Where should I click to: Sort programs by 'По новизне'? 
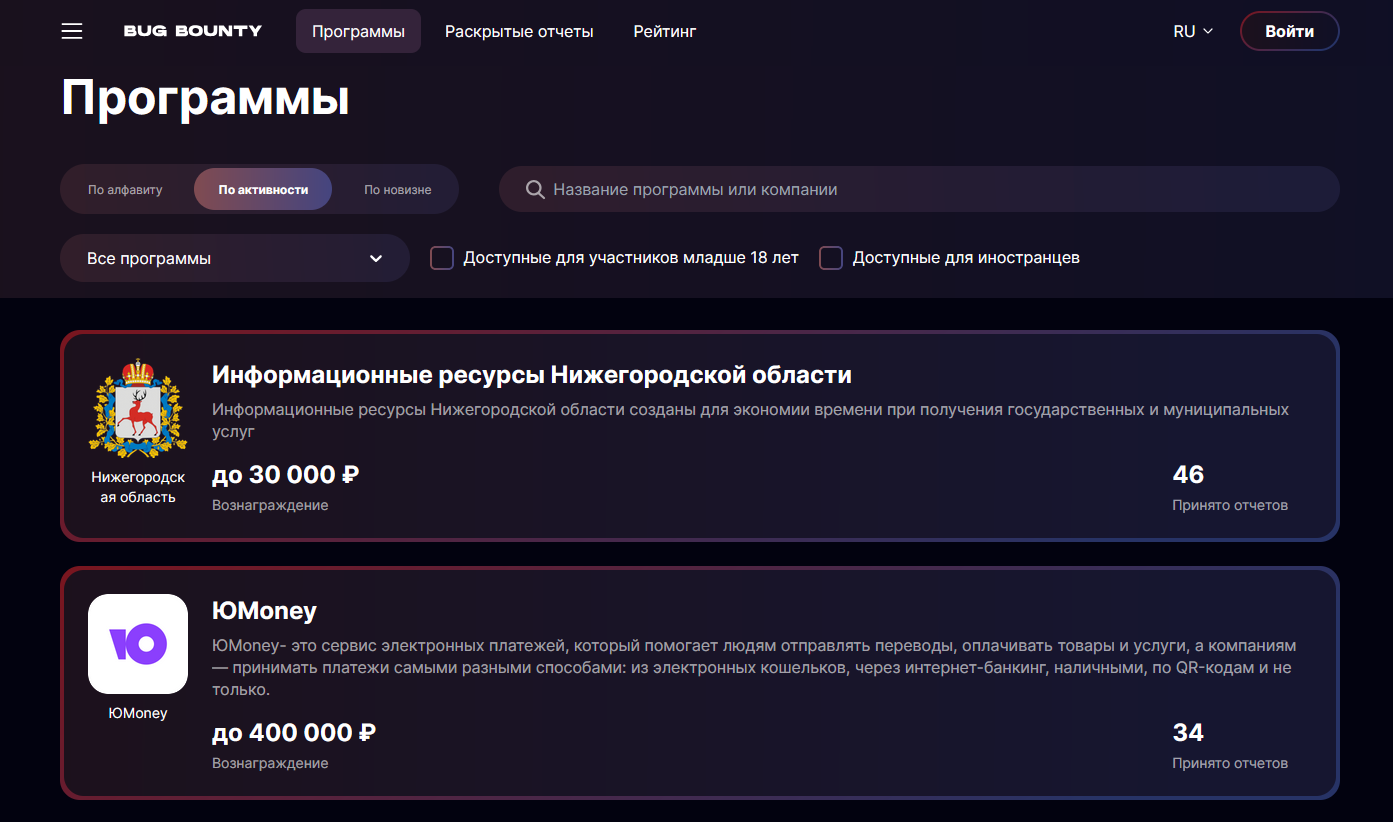[397, 190]
